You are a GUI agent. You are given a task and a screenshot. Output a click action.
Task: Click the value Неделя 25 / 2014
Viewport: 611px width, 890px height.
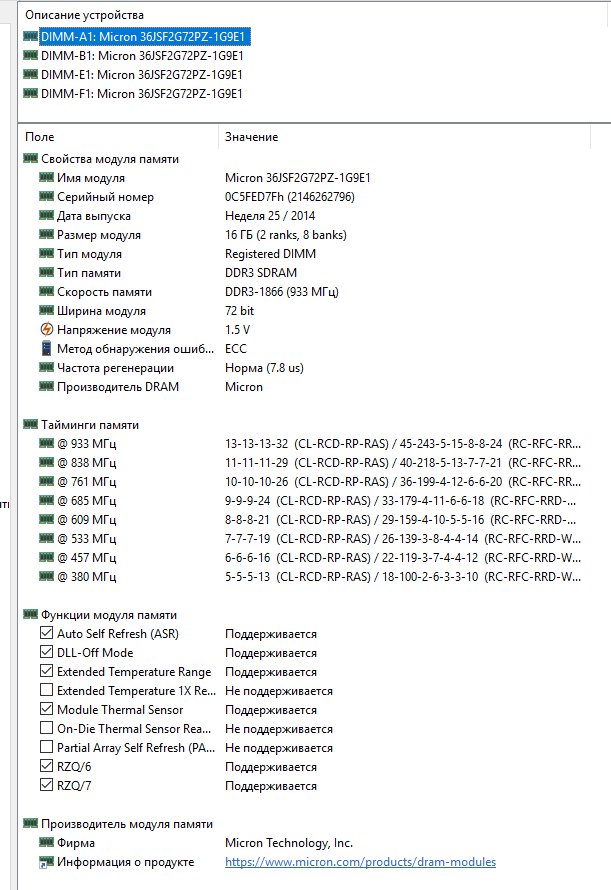[x=270, y=216]
